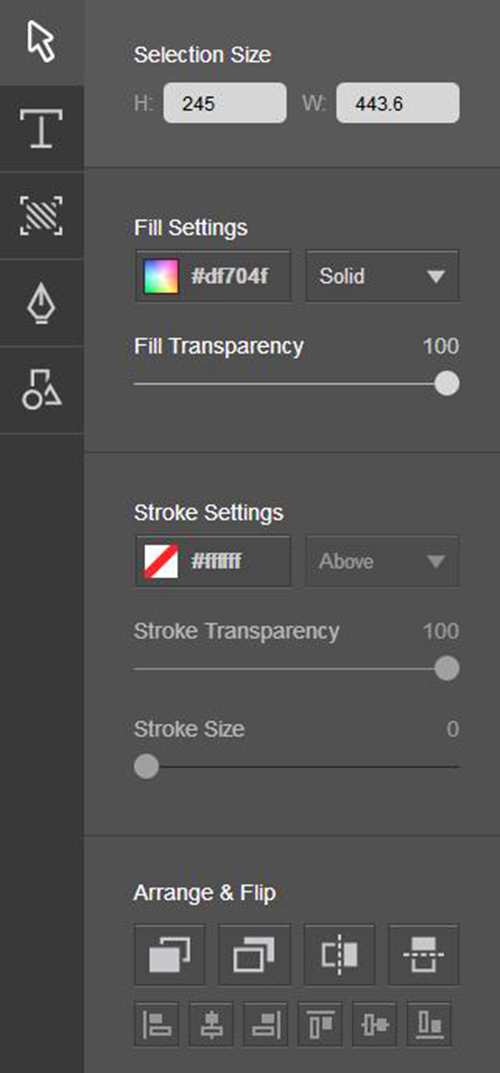Click the Fill Transparency slider handle
This screenshot has height=1073, width=500.
(447, 383)
